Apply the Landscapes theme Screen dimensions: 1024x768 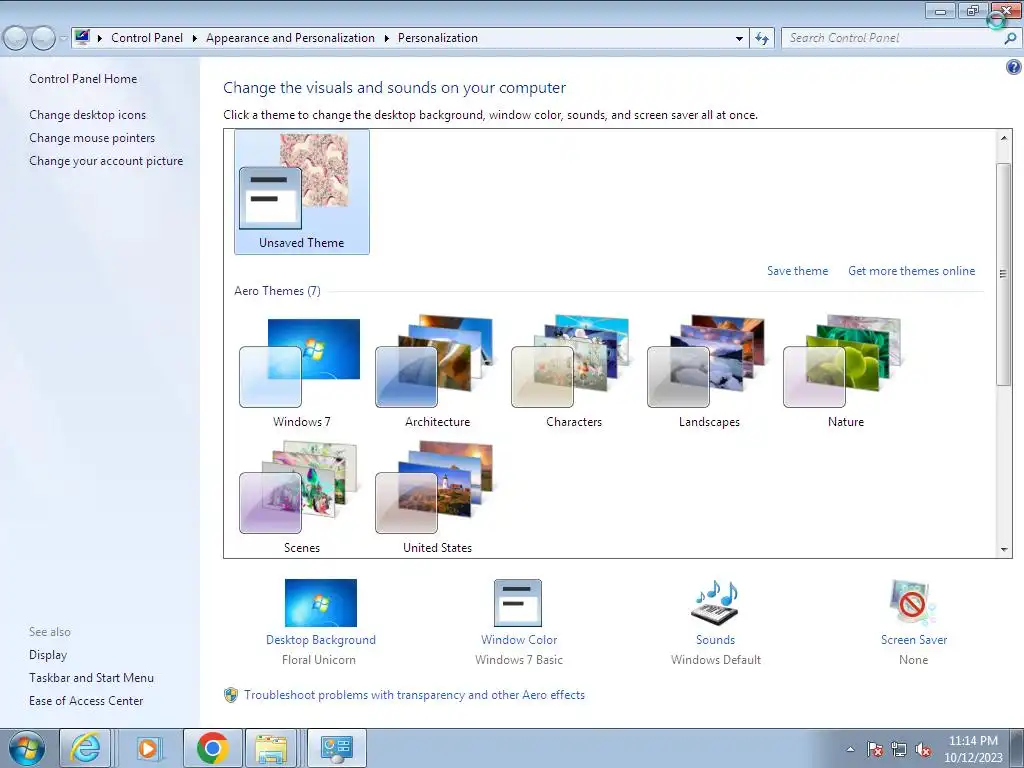pyautogui.click(x=709, y=372)
